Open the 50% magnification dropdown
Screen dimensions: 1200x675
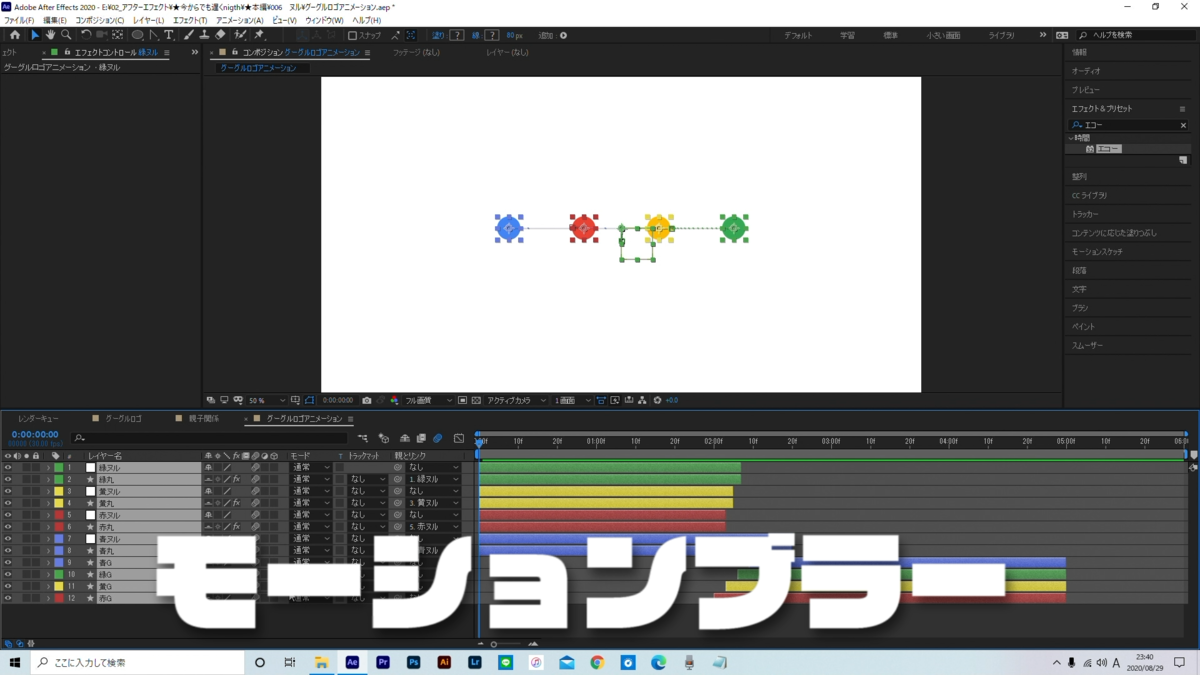[267, 400]
